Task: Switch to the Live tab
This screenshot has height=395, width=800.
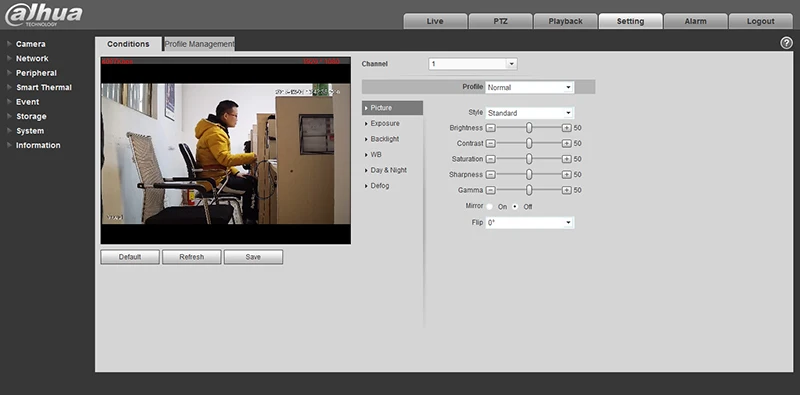Action: click(435, 21)
